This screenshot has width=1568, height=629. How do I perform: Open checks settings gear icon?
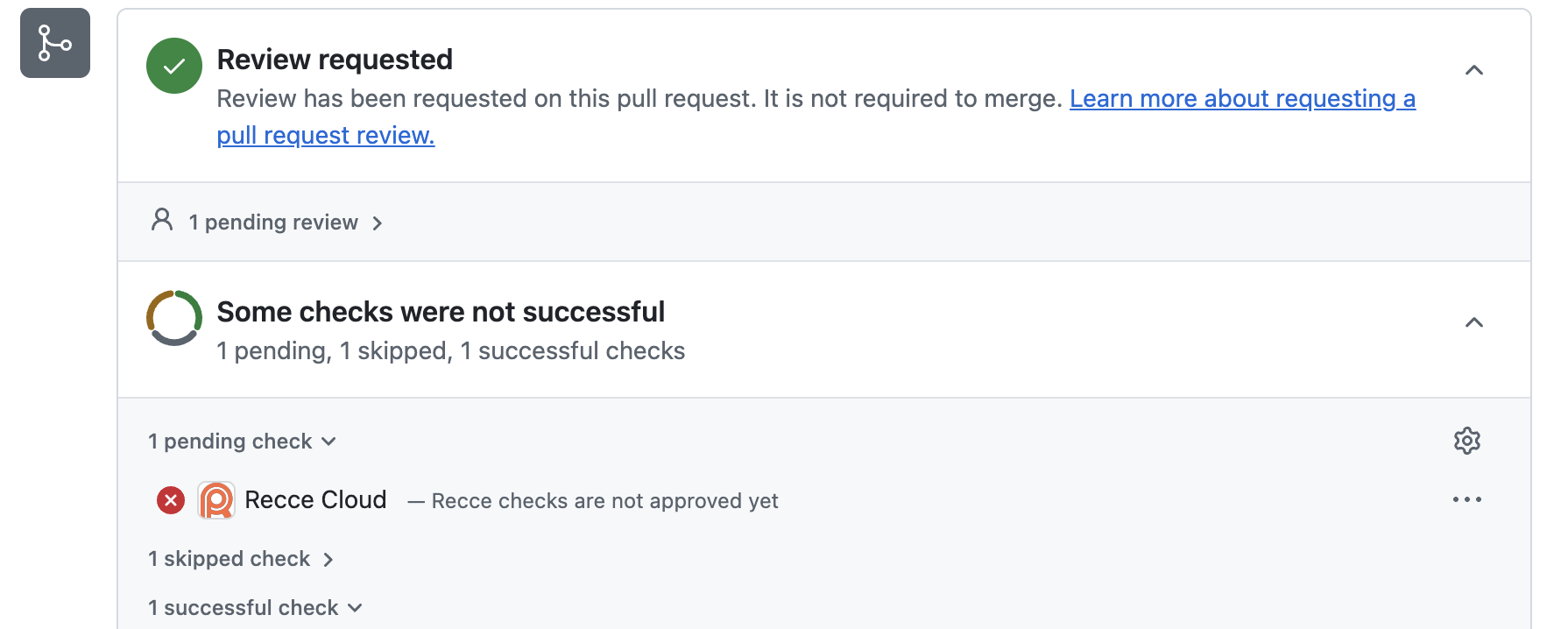coord(1467,441)
